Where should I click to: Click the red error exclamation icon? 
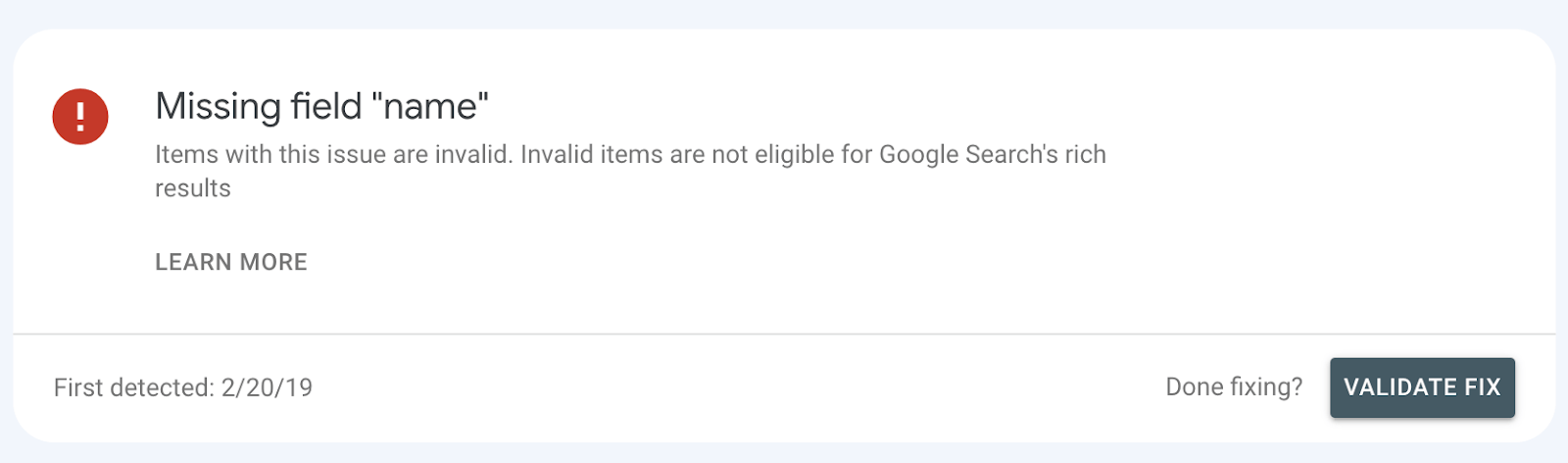(80, 117)
